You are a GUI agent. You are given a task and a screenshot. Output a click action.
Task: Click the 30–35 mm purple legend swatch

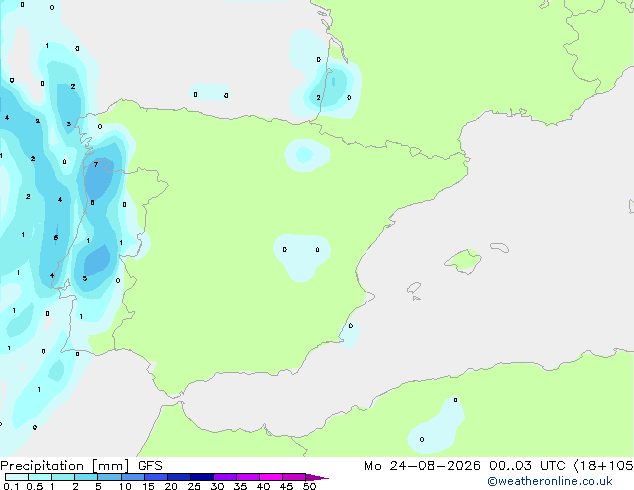click(x=225, y=477)
